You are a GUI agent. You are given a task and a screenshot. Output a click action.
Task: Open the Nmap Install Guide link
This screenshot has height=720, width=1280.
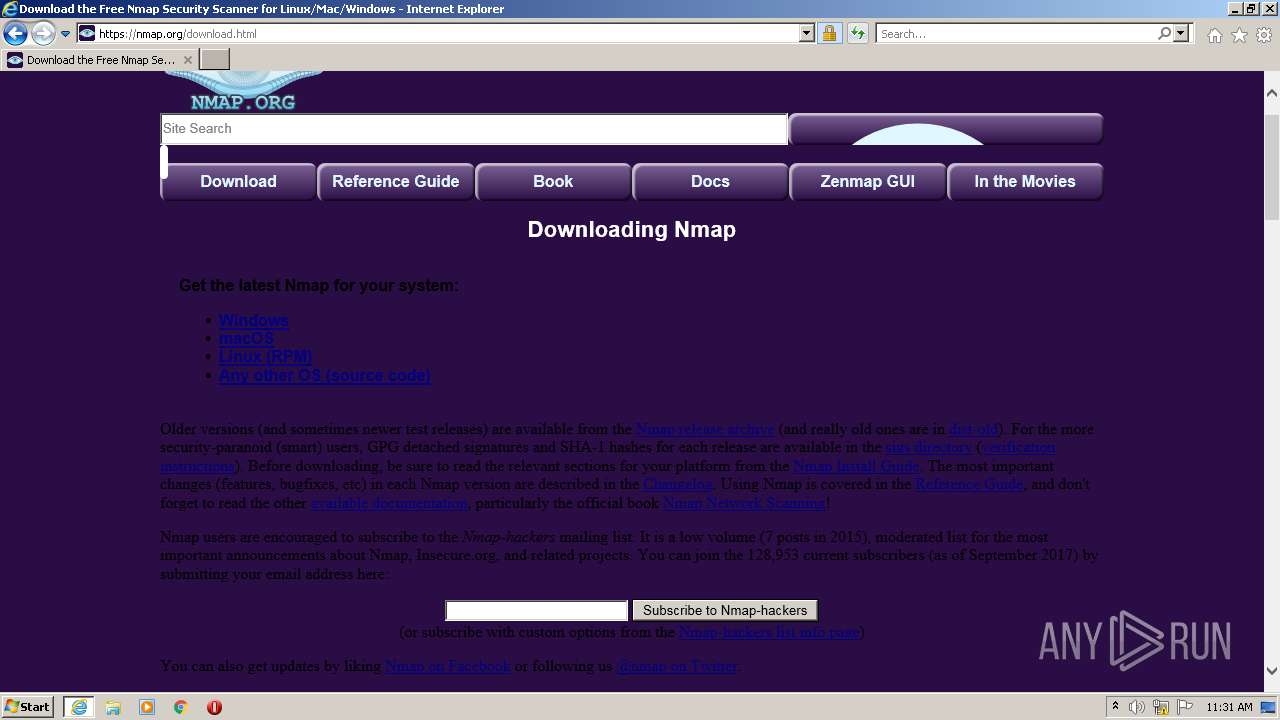pos(855,466)
